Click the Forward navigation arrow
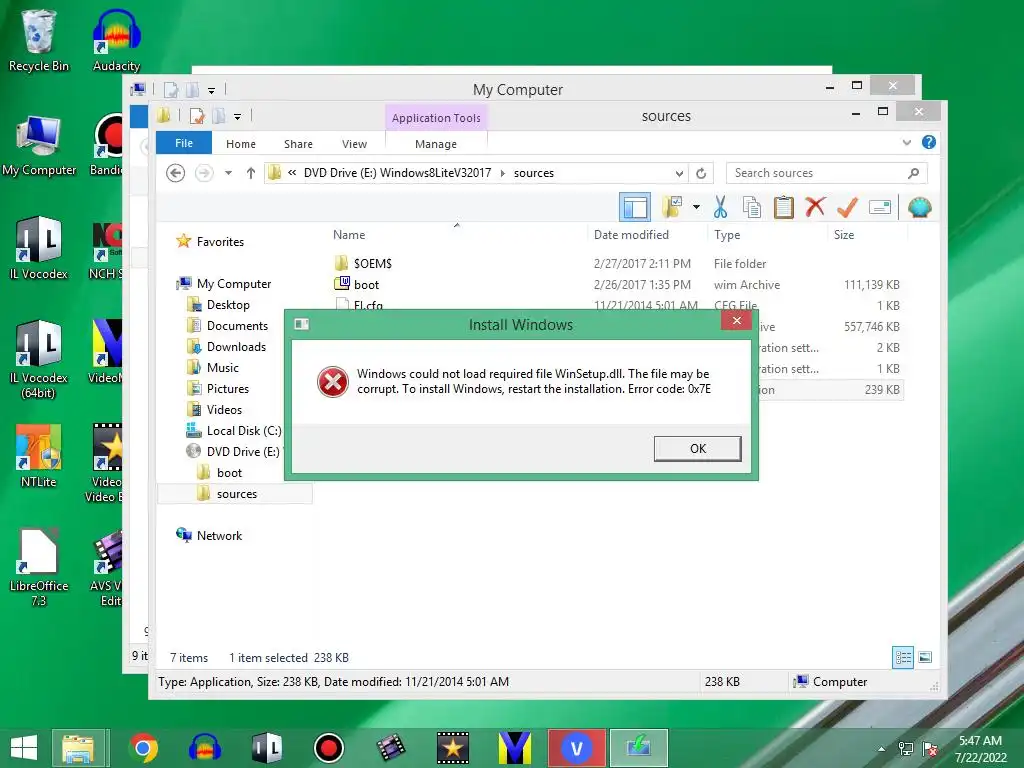Screen dimensions: 1024x768 [204, 173]
